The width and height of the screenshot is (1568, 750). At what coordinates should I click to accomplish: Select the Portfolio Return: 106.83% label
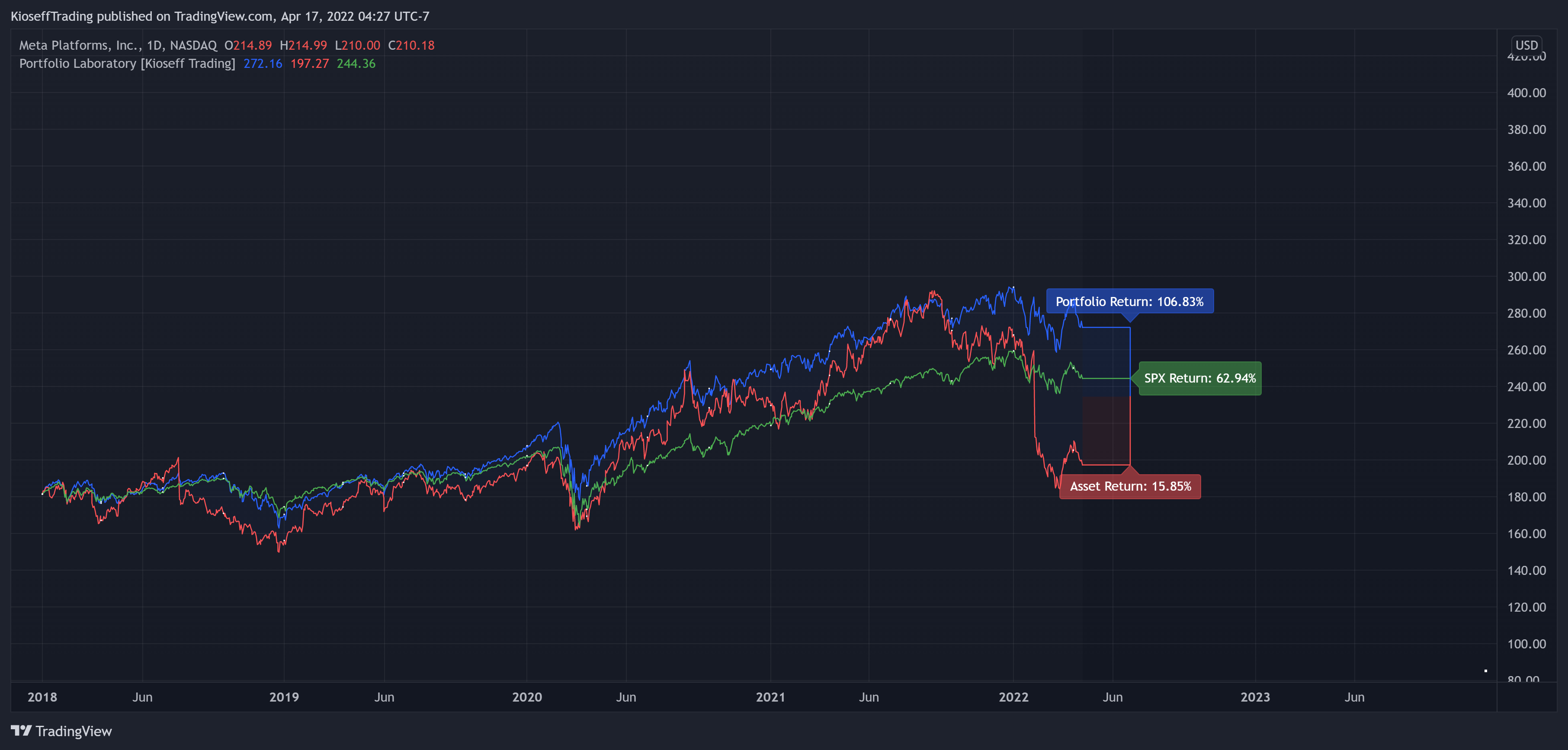pyautogui.click(x=1130, y=301)
